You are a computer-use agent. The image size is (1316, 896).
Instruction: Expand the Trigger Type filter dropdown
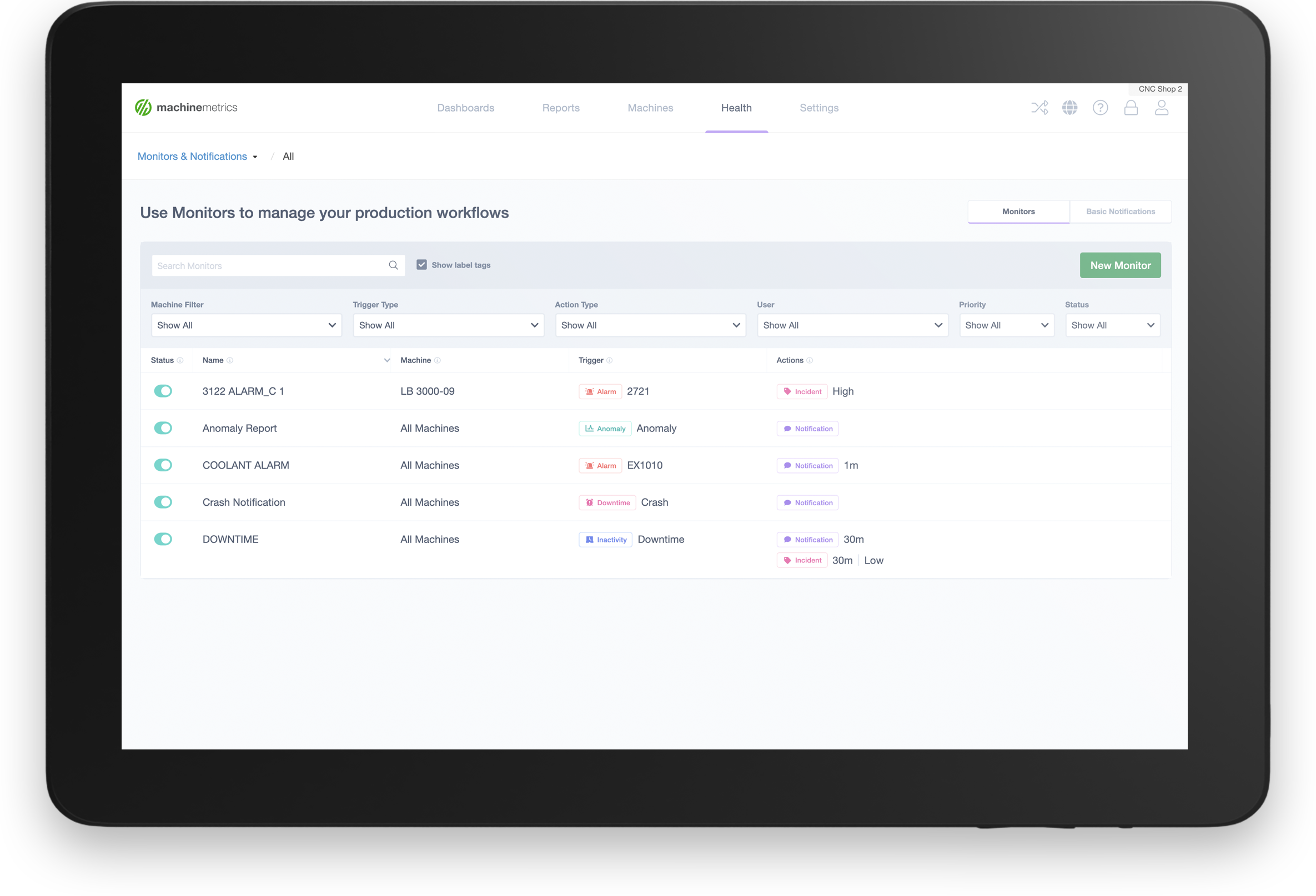[448, 324]
